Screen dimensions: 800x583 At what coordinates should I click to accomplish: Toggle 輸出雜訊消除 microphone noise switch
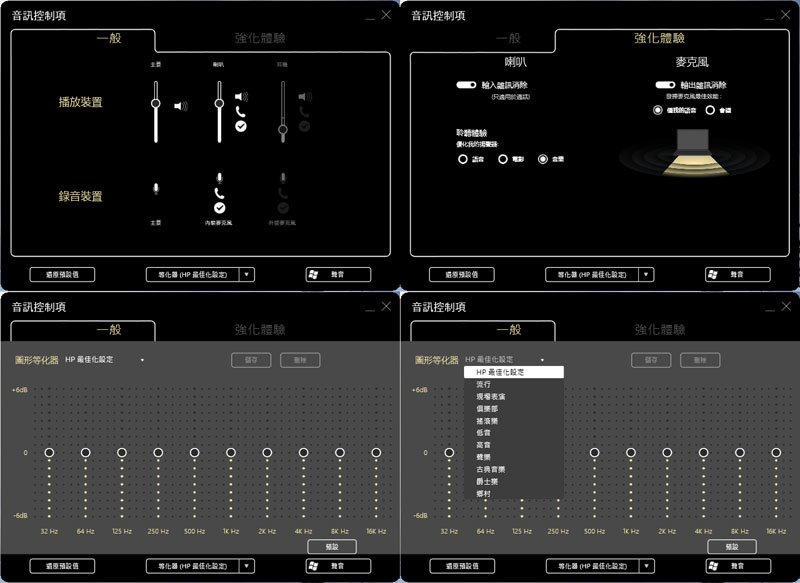pyautogui.click(x=665, y=85)
